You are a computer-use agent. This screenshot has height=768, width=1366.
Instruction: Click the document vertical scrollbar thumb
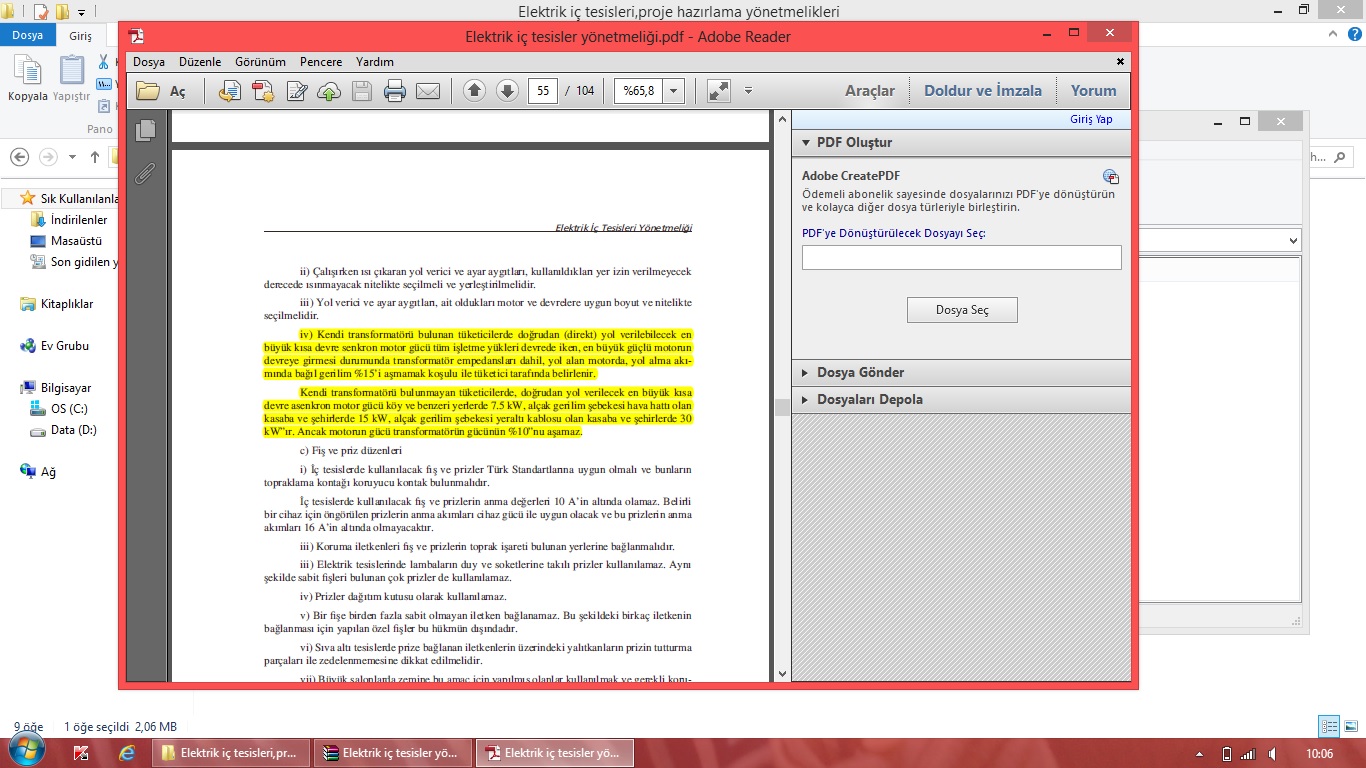click(781, 407)
